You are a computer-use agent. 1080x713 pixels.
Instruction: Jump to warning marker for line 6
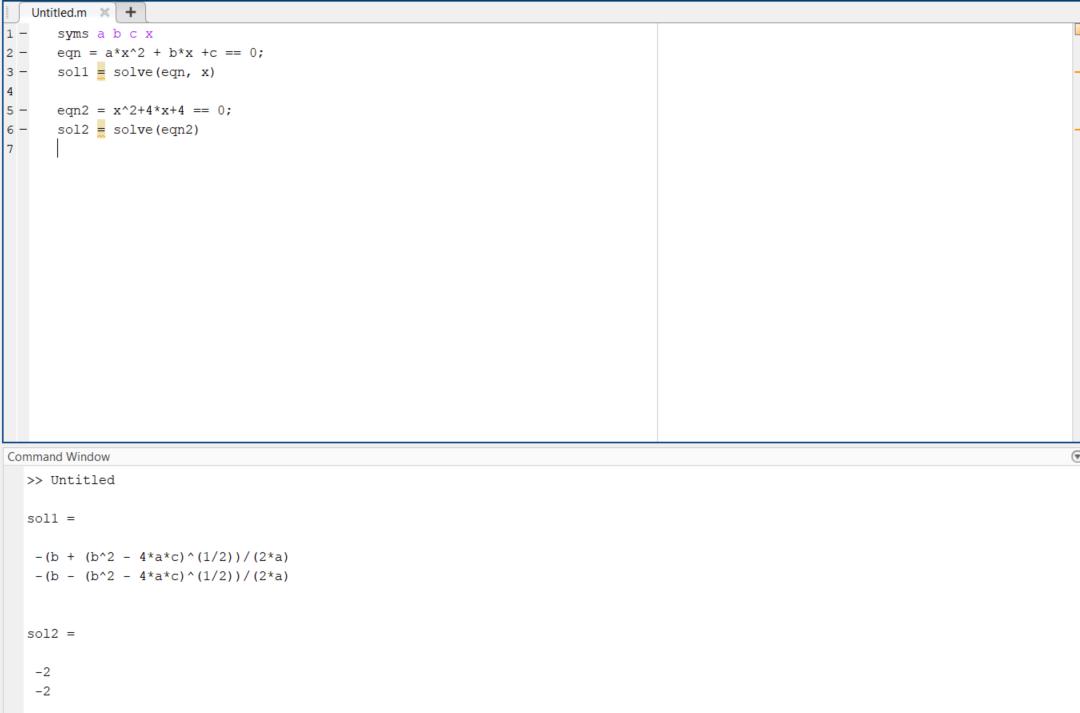click(x=1077, y=130)
